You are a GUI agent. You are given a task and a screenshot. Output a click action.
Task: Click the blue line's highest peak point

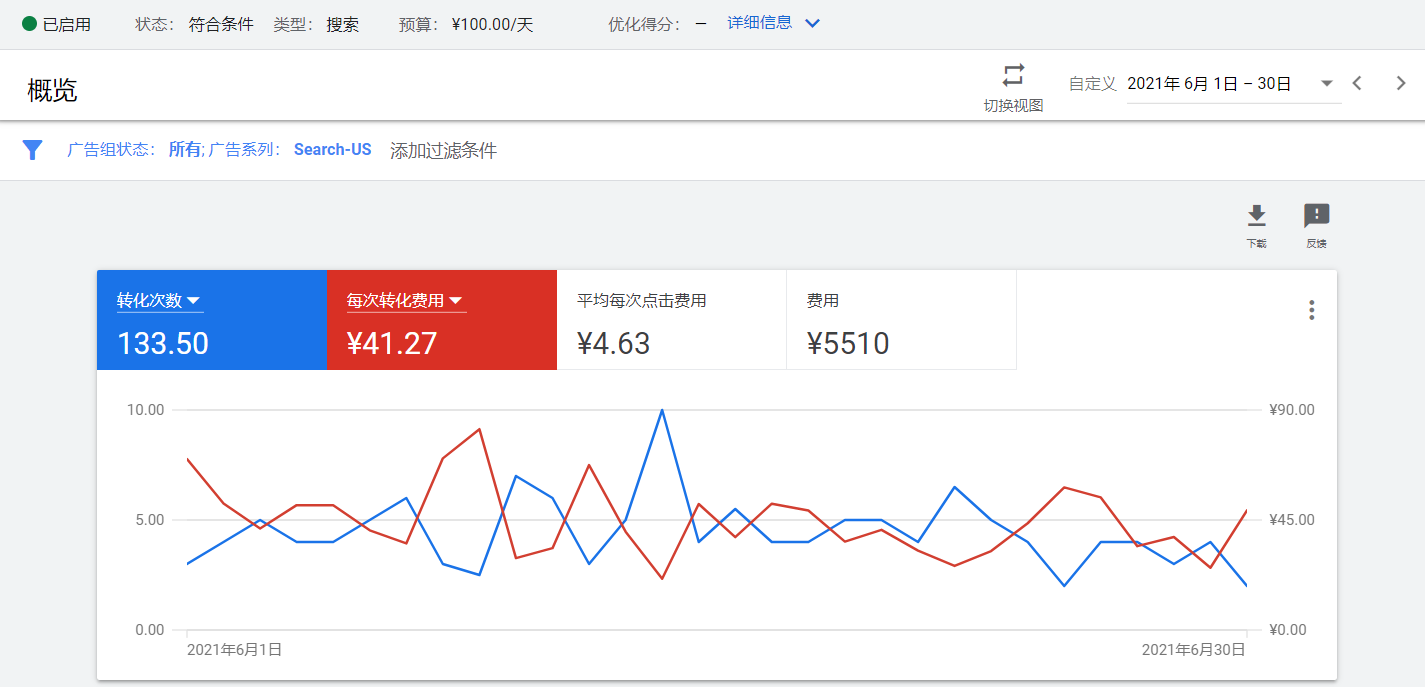[661, 410]
